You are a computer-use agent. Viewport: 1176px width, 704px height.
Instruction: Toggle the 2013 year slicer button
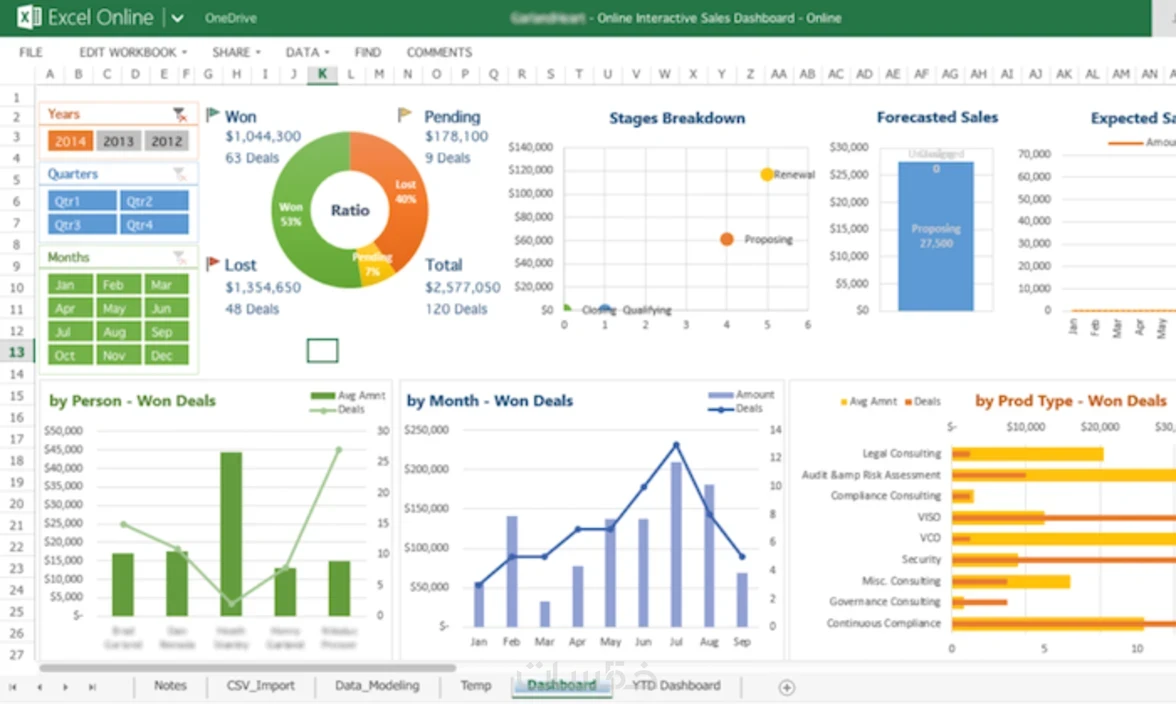tap(118, 141)
